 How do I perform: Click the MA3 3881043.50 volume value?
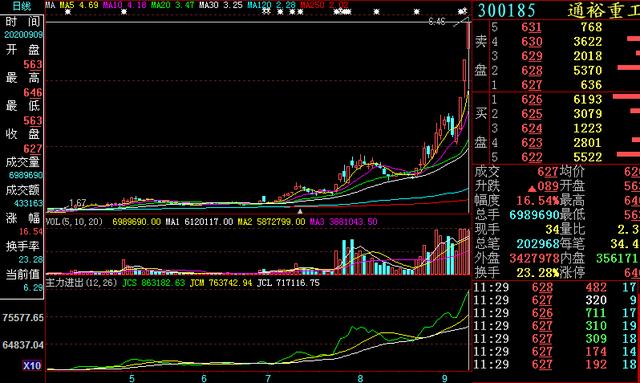[343, 222]
